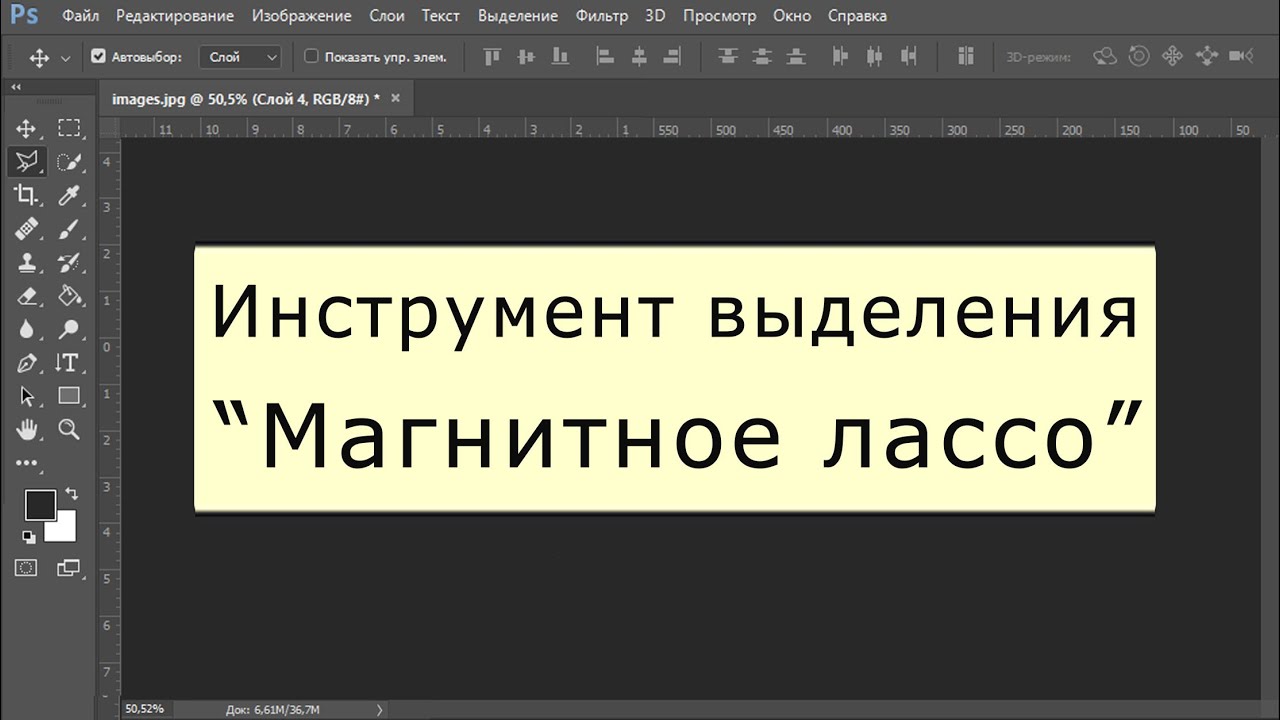Enable the Автовыбор checkbox
The image size is (1280, 720).
point(97,57)
